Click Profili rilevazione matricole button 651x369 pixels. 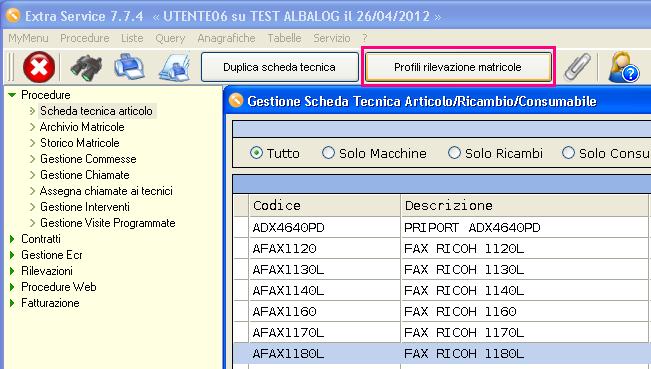(x=458, y=67)
